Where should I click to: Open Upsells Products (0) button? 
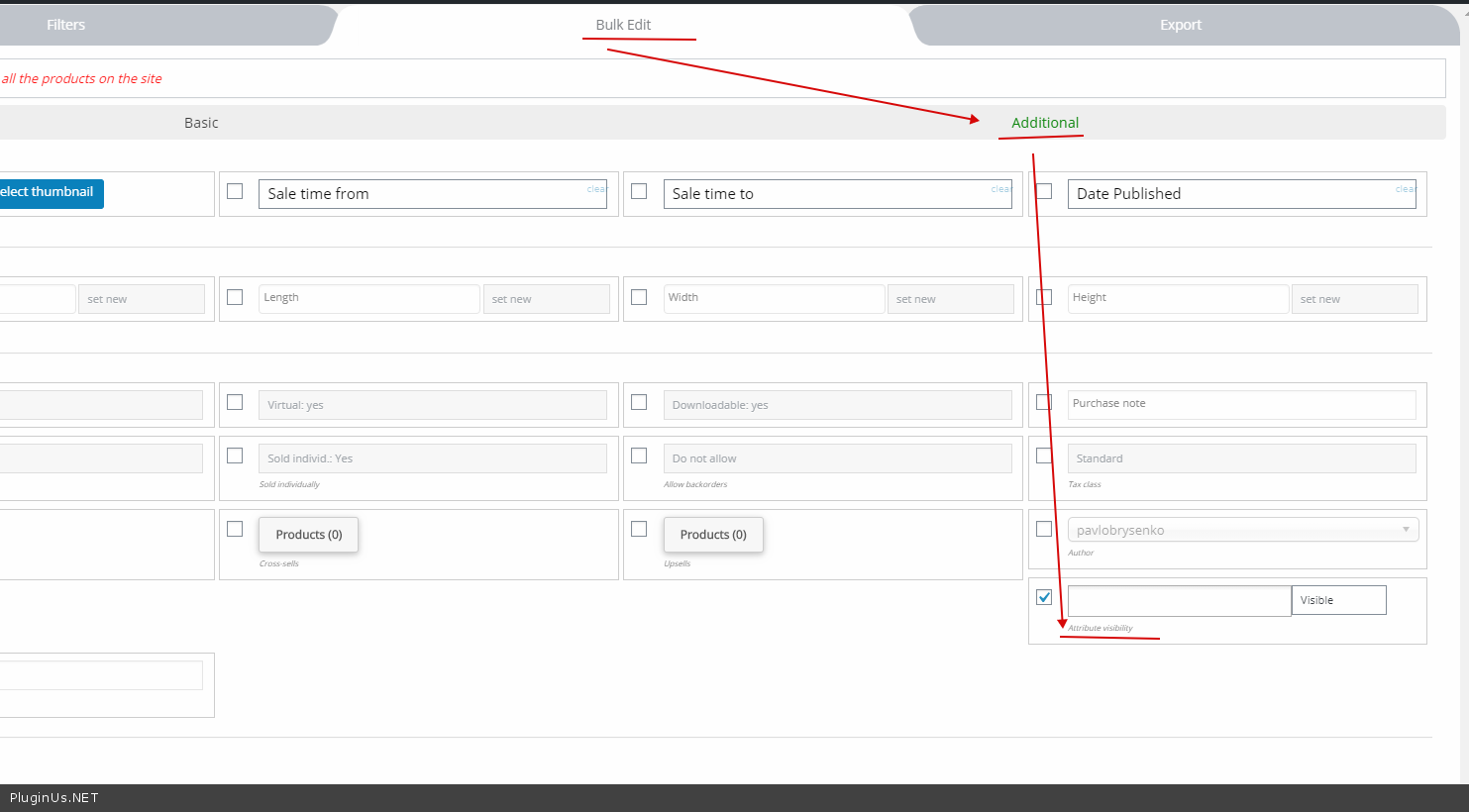[712, 535]
